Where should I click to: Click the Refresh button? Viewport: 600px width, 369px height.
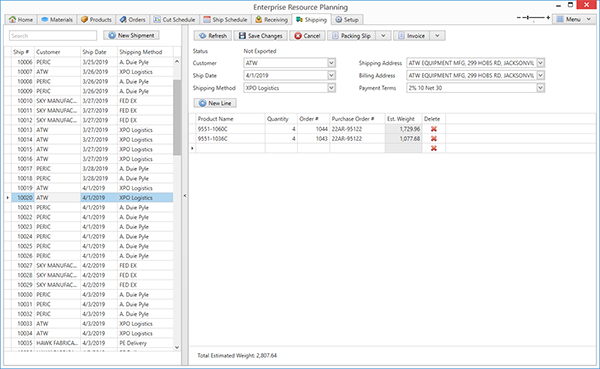(x=213, y=36)
